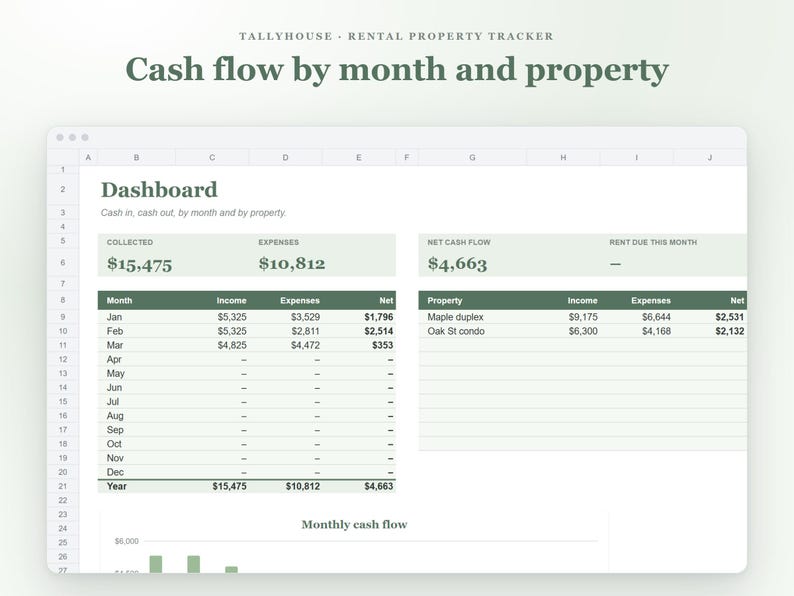Image resolution: width=794 pixels, height=596 pixels.
Task: Click the RENT DUE THIS MONTH label
Action: (x=653, y=243)
